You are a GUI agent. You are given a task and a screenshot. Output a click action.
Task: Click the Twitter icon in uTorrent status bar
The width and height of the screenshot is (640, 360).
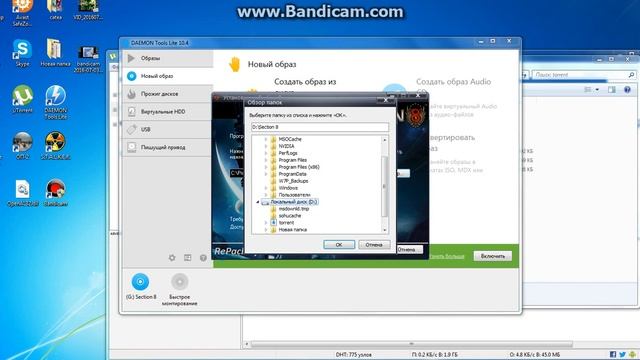pyautogui.click(x=622, y=355)
